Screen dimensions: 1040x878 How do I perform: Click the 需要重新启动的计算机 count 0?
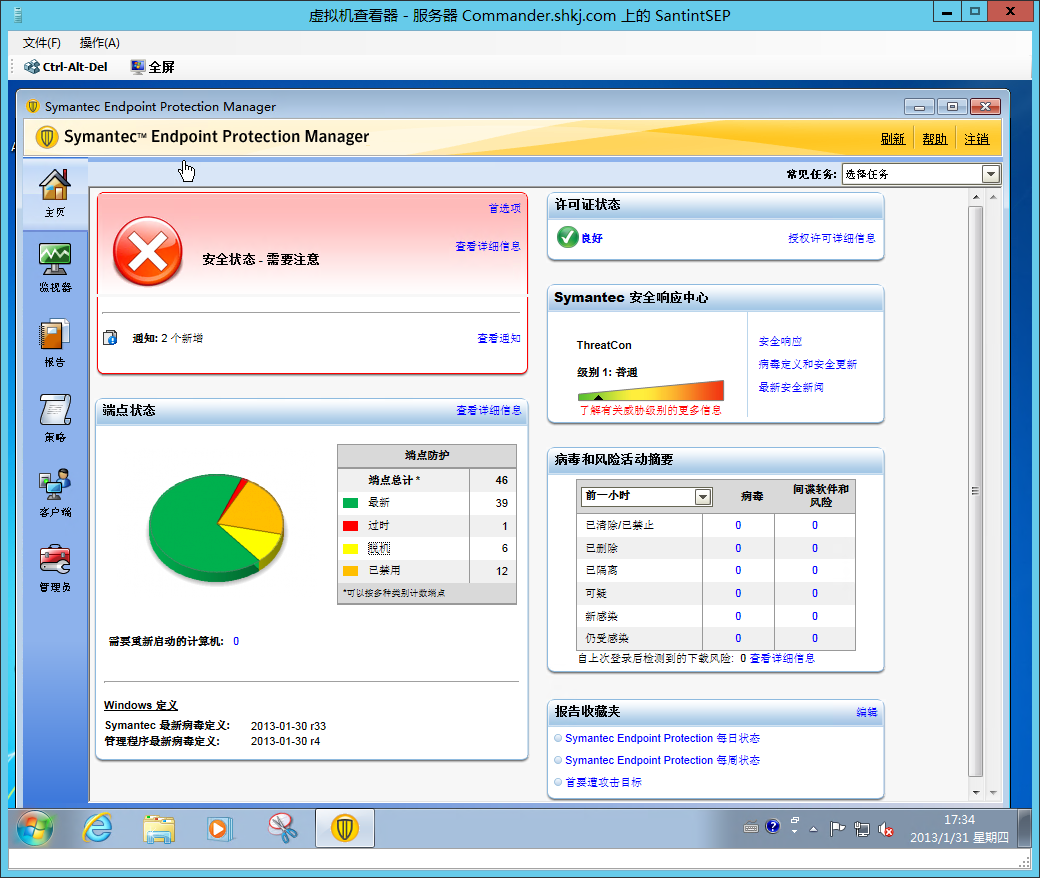(236, 641)
